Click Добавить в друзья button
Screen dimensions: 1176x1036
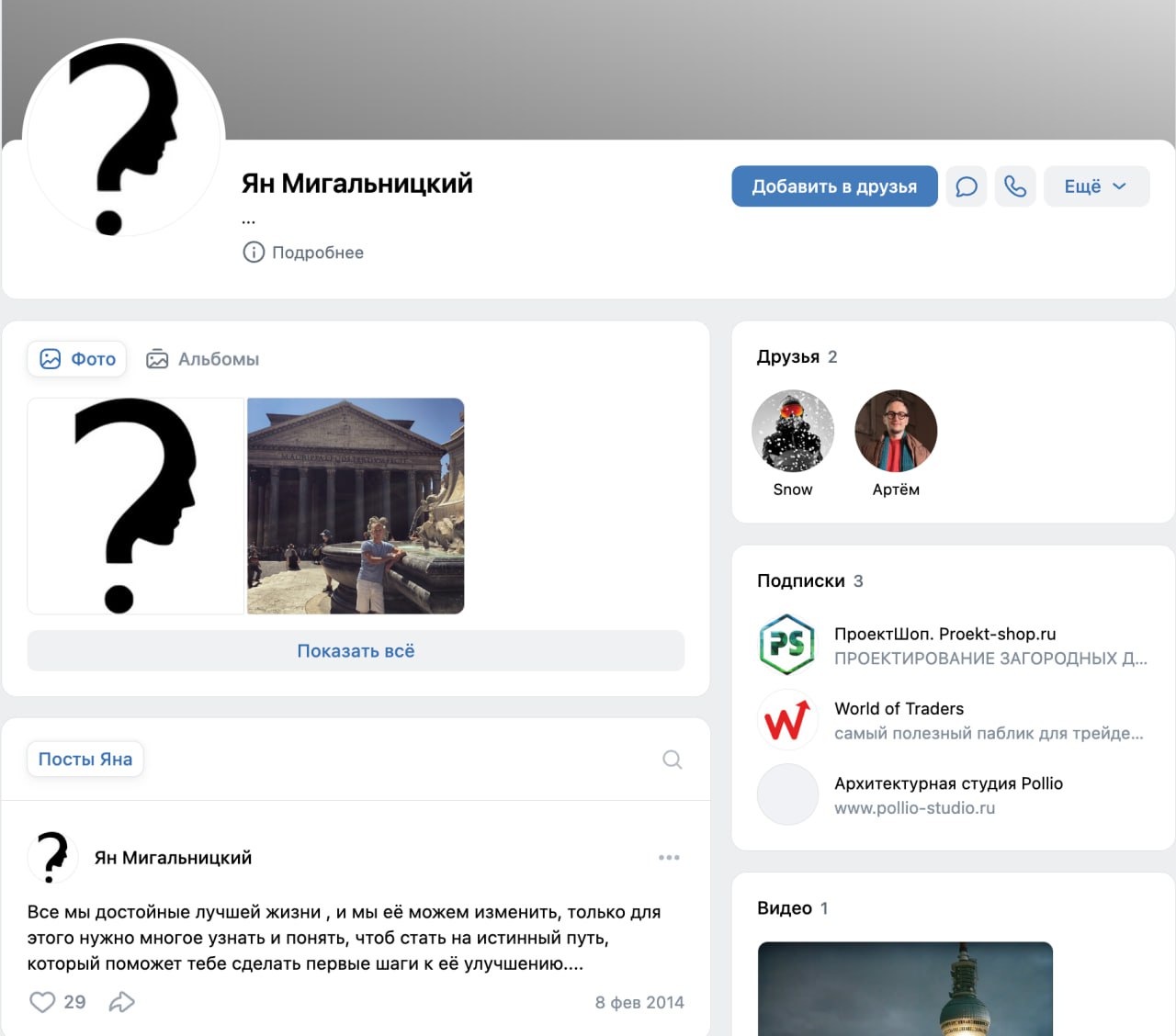tap(834, 186)
